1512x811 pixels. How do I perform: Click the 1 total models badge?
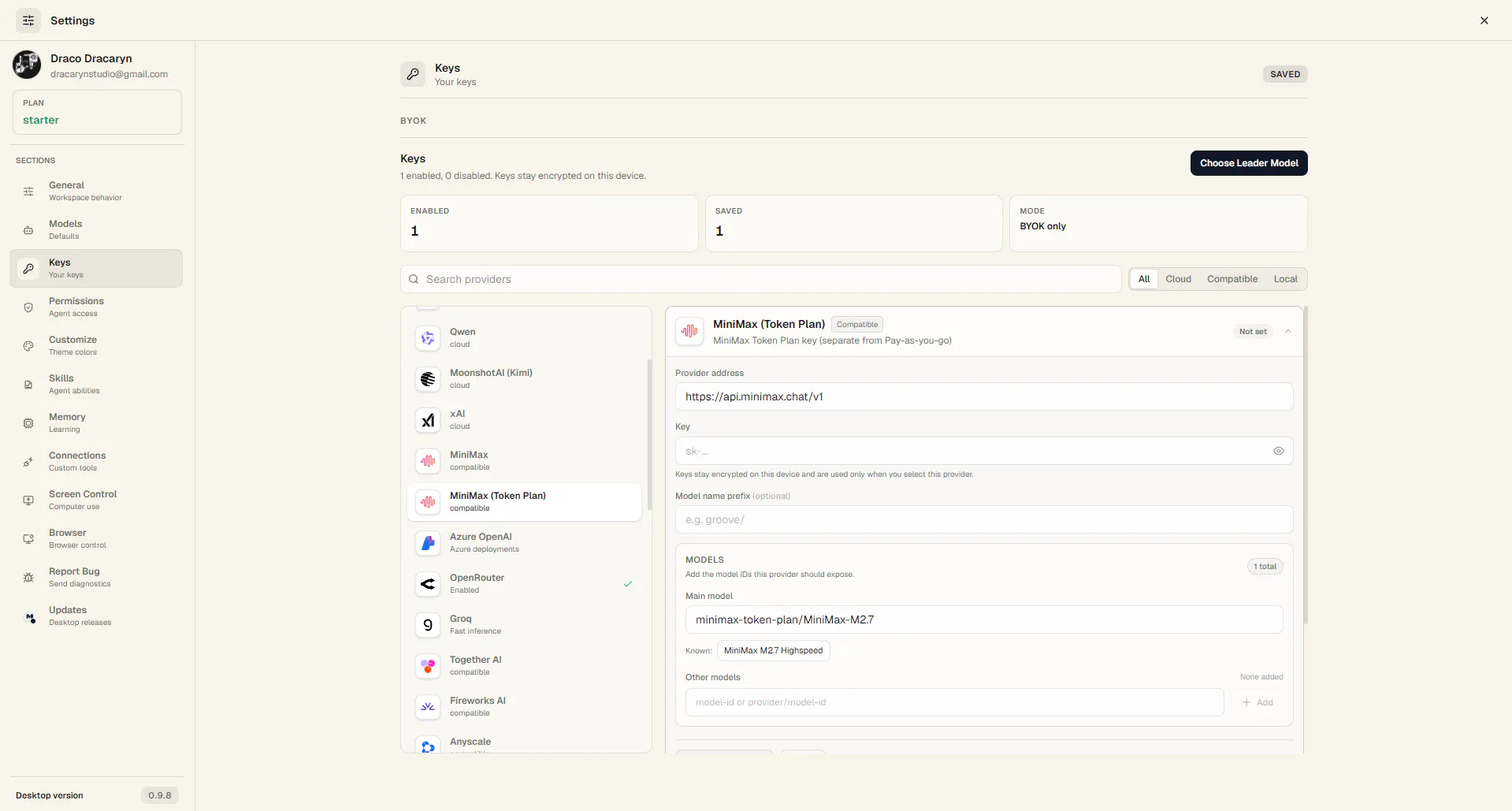coord(1265,567)
